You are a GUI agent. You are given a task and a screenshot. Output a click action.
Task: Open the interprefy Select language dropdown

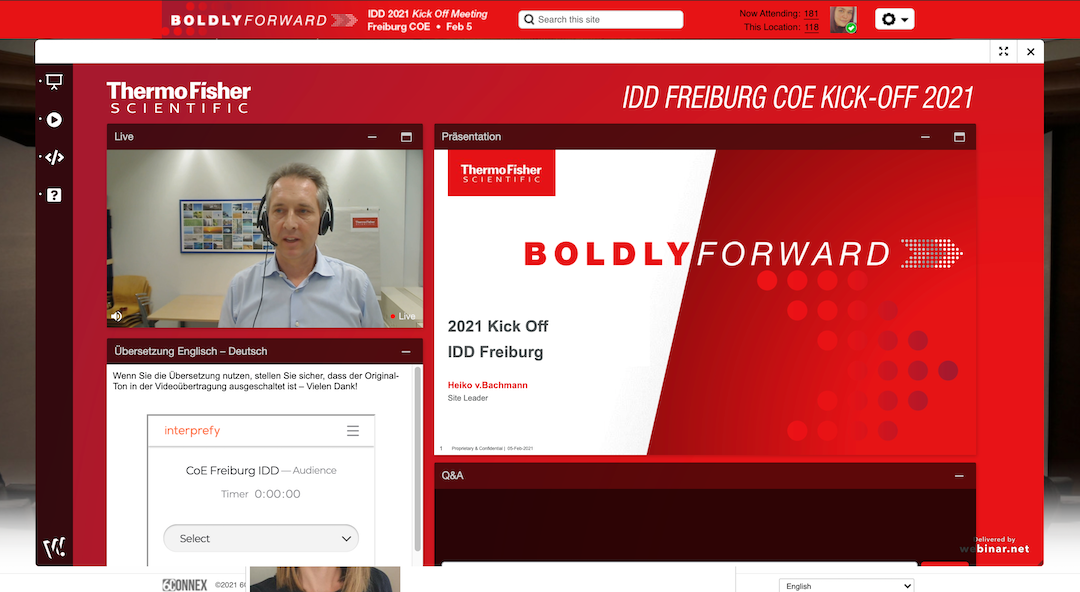[x=260, y=538]
